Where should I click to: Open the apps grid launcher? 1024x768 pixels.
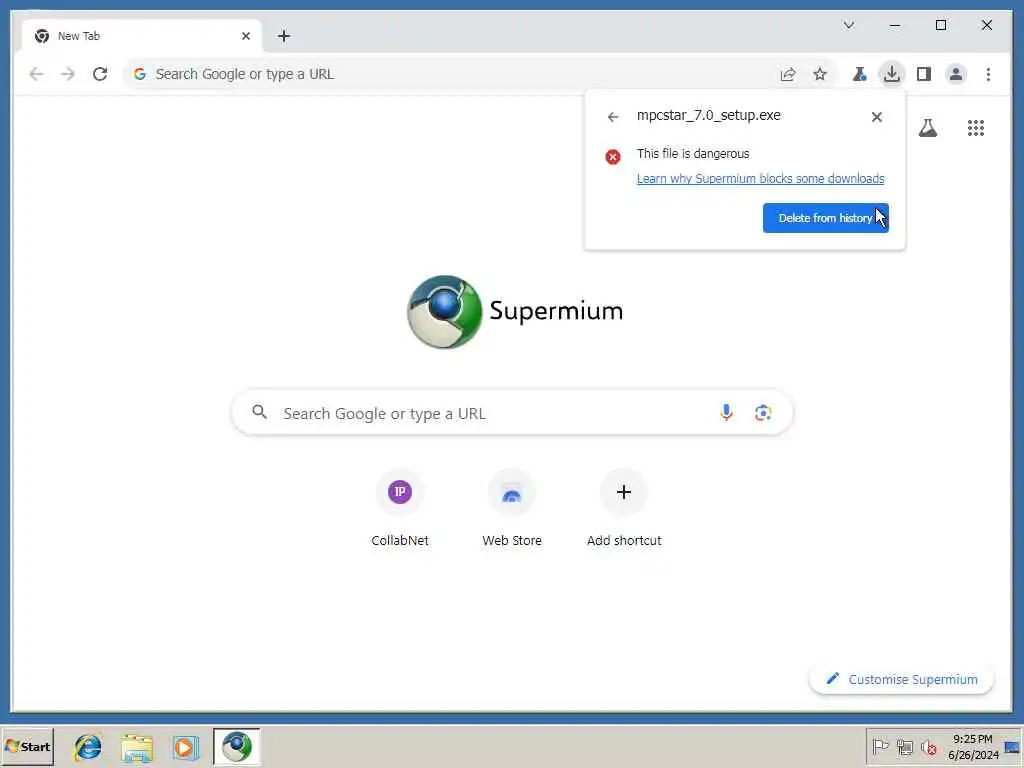coord(976,127)
